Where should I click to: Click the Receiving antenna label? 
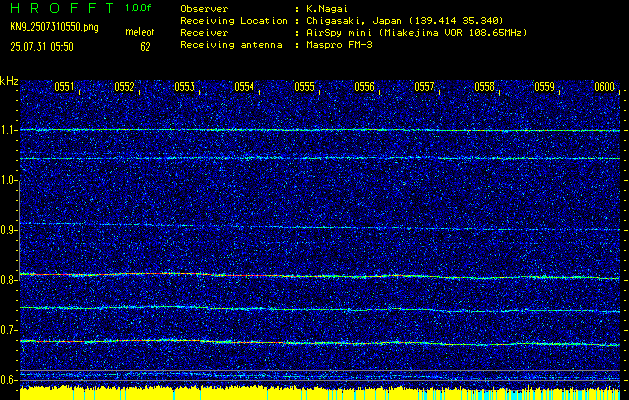(231, 45)
